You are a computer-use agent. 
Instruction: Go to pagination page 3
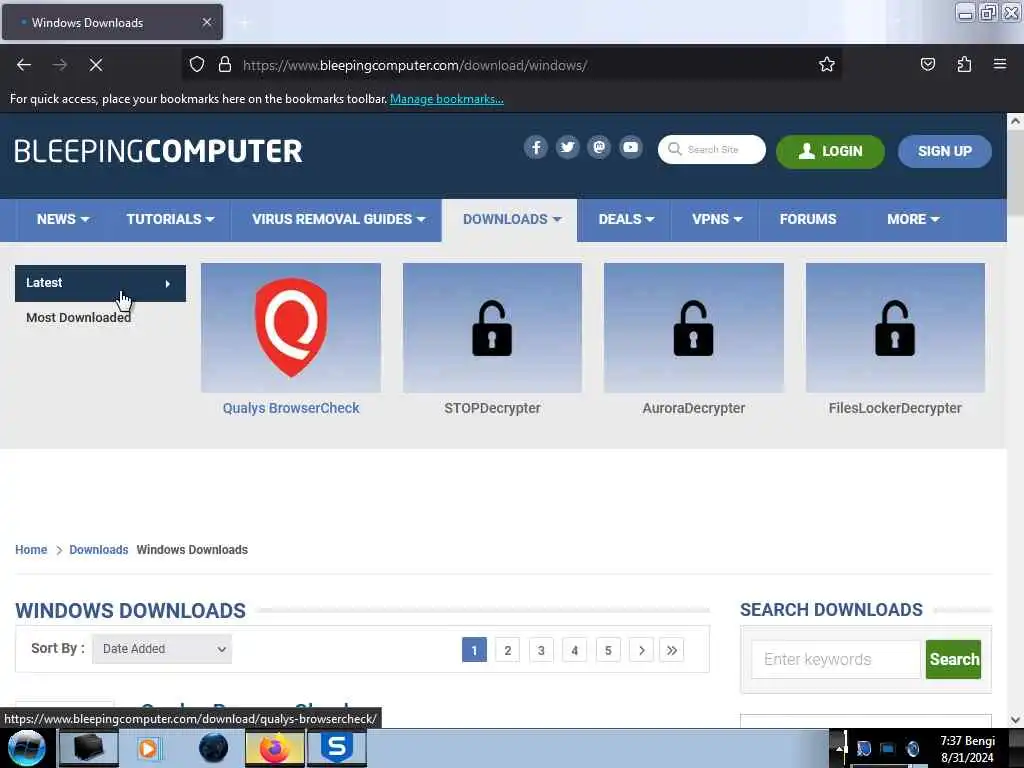tap(541, 650)
